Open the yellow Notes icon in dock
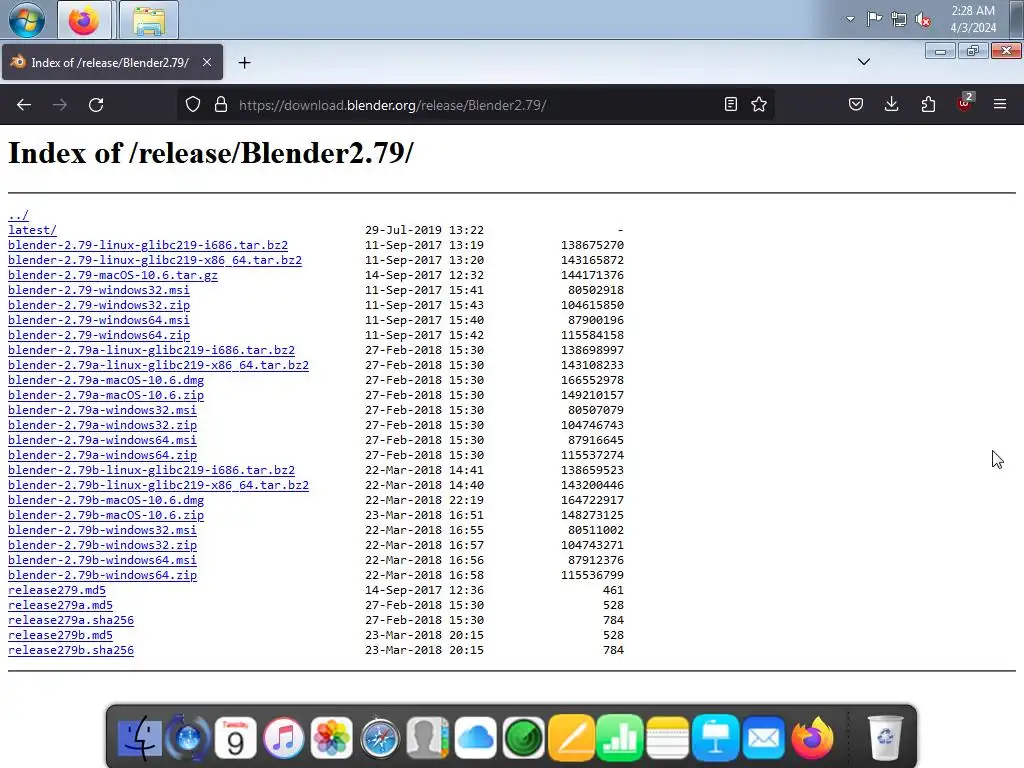The height and width of the screenshot is (768, 1024). (667, 739)
